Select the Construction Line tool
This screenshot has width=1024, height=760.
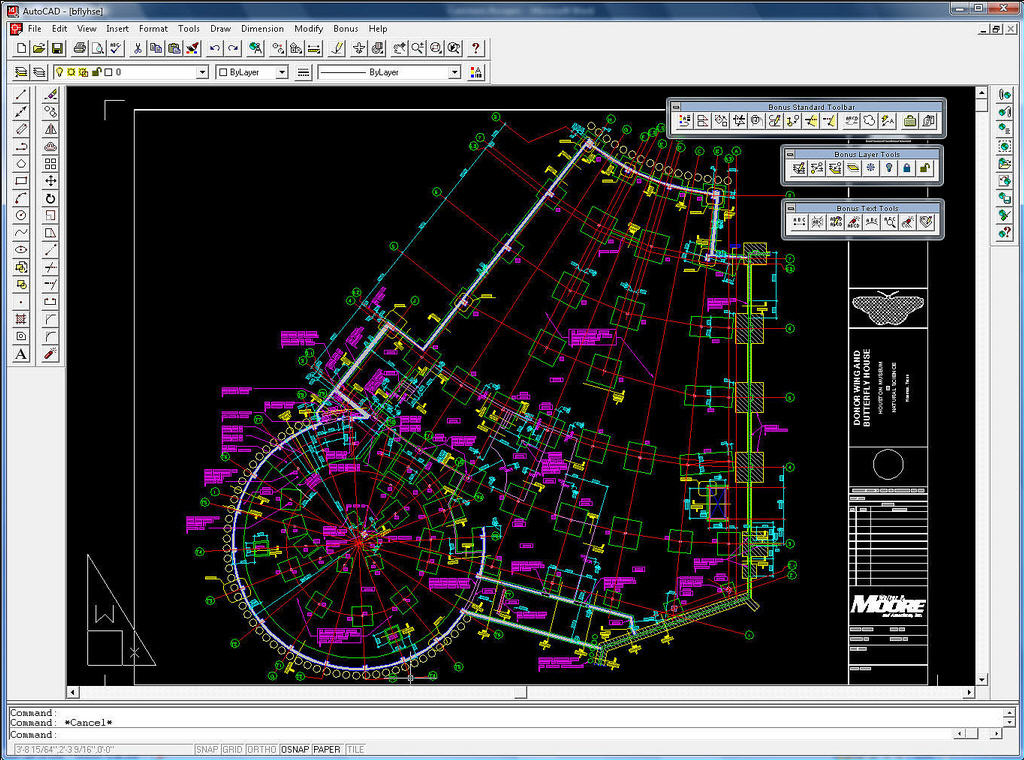click(x=21, y=112)
